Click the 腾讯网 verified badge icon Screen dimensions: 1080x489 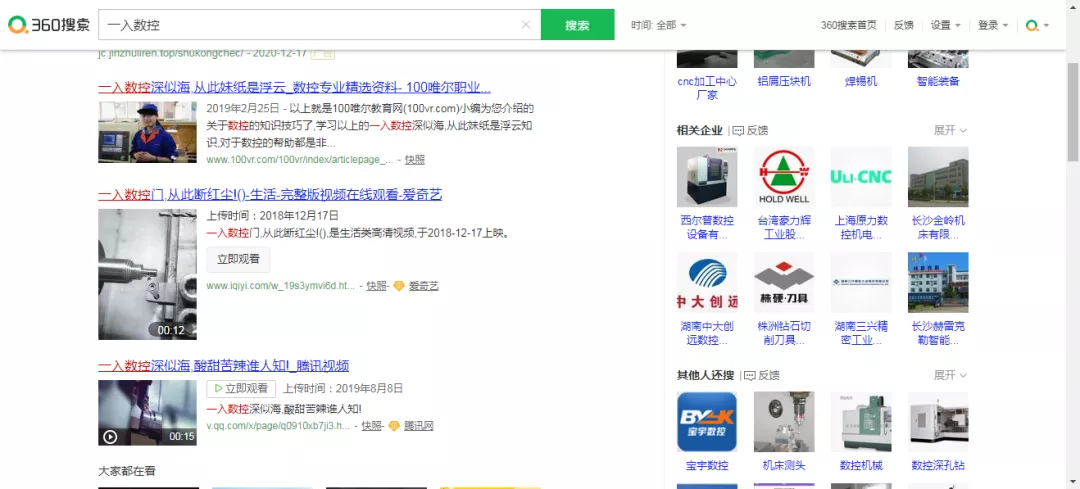coord(393,426)
